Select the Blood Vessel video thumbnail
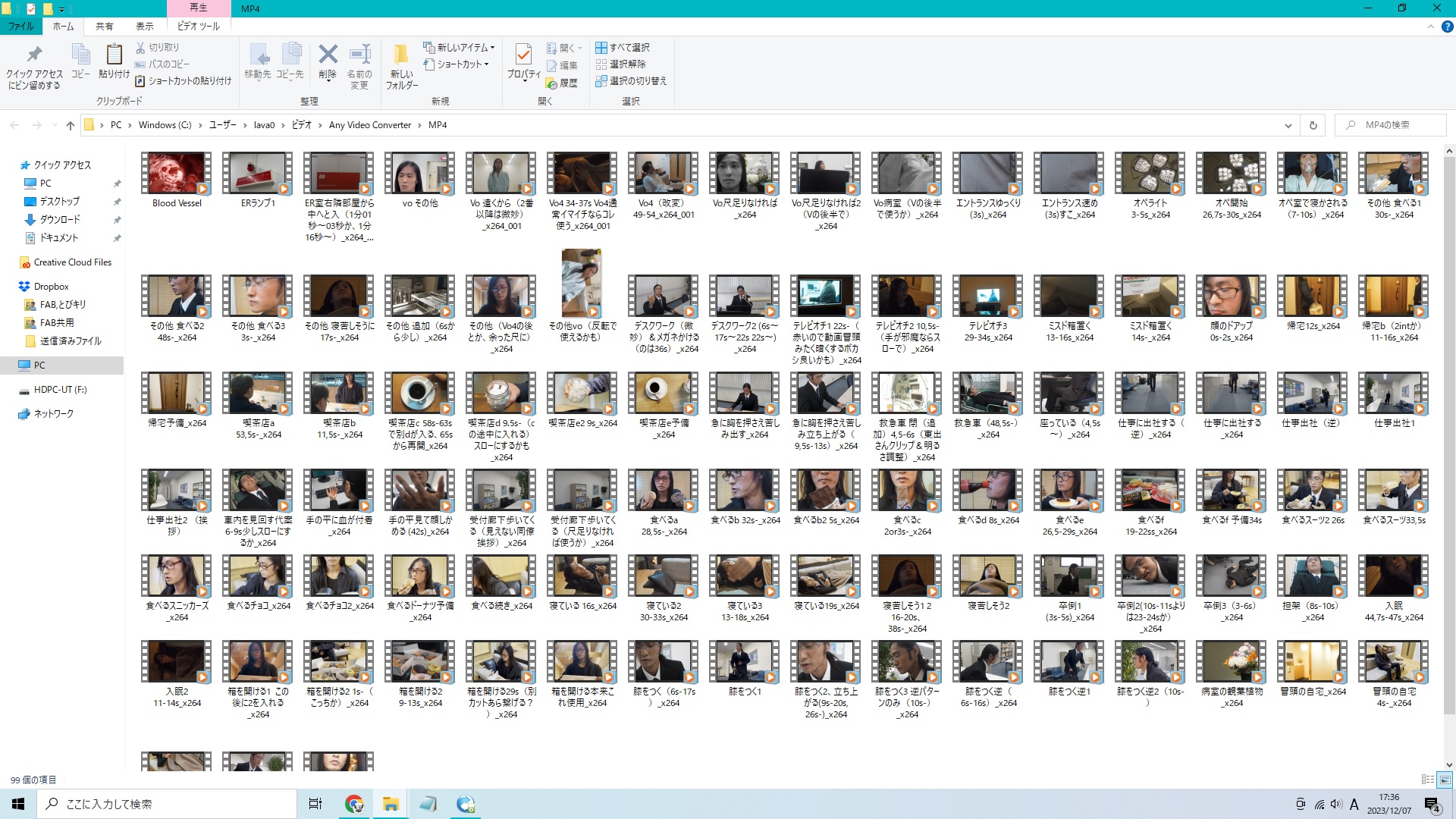Viewport: 1456px width, 819px height. click(x=177, y=174)
